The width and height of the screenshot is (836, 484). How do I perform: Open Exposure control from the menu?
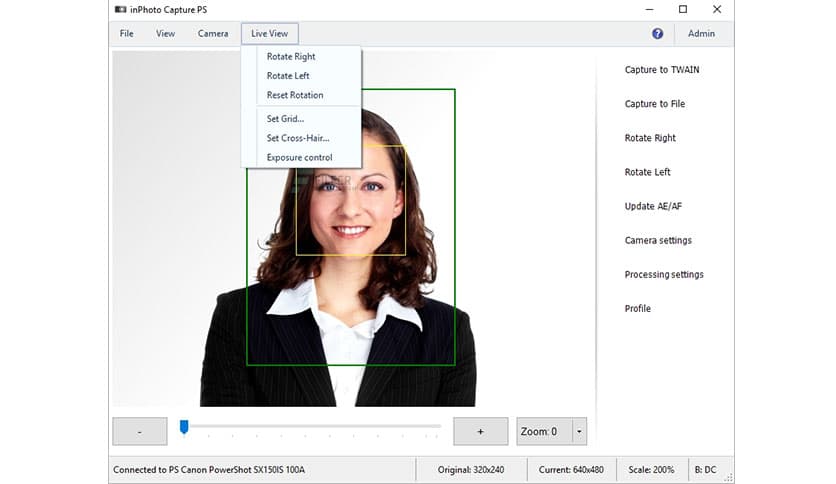coord(299,157)
